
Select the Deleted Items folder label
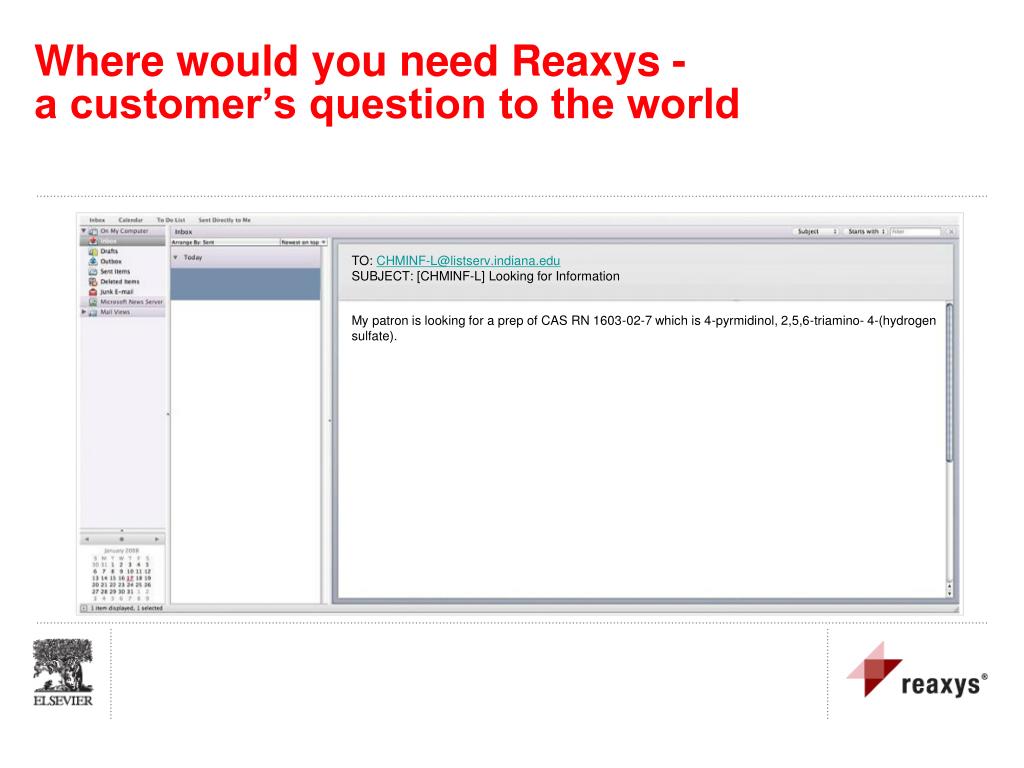tap(120, 281)
